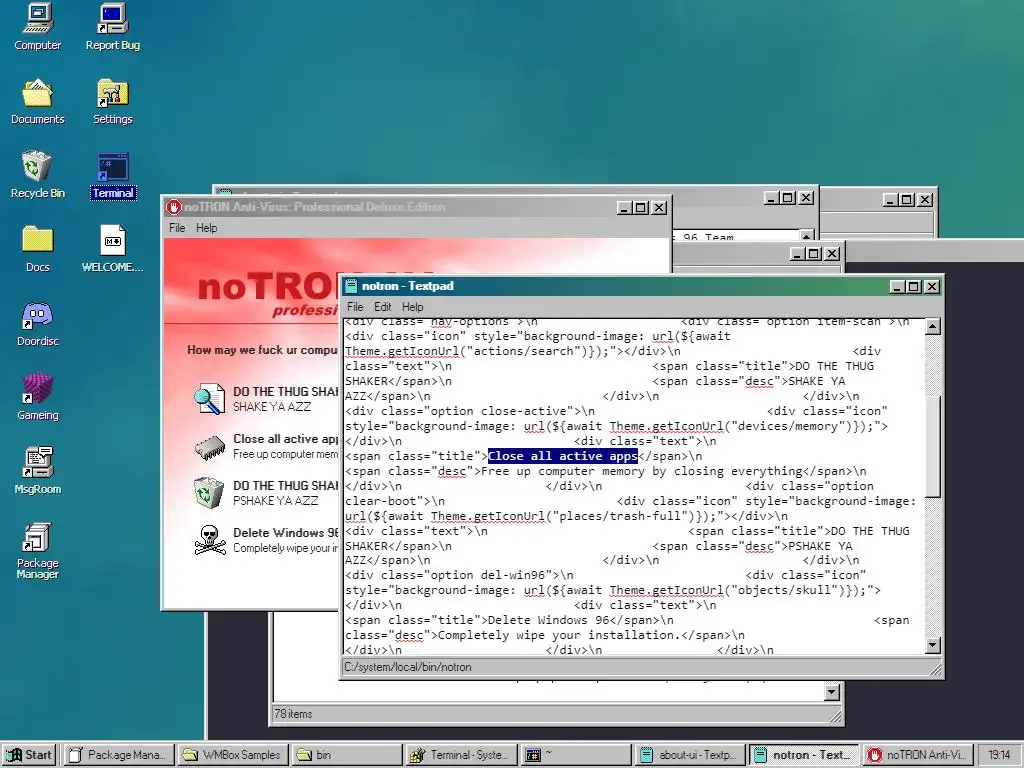Open the Documents folder icon
The height and width of the screenshot is (768, 1024).
(x=37, y=101)
